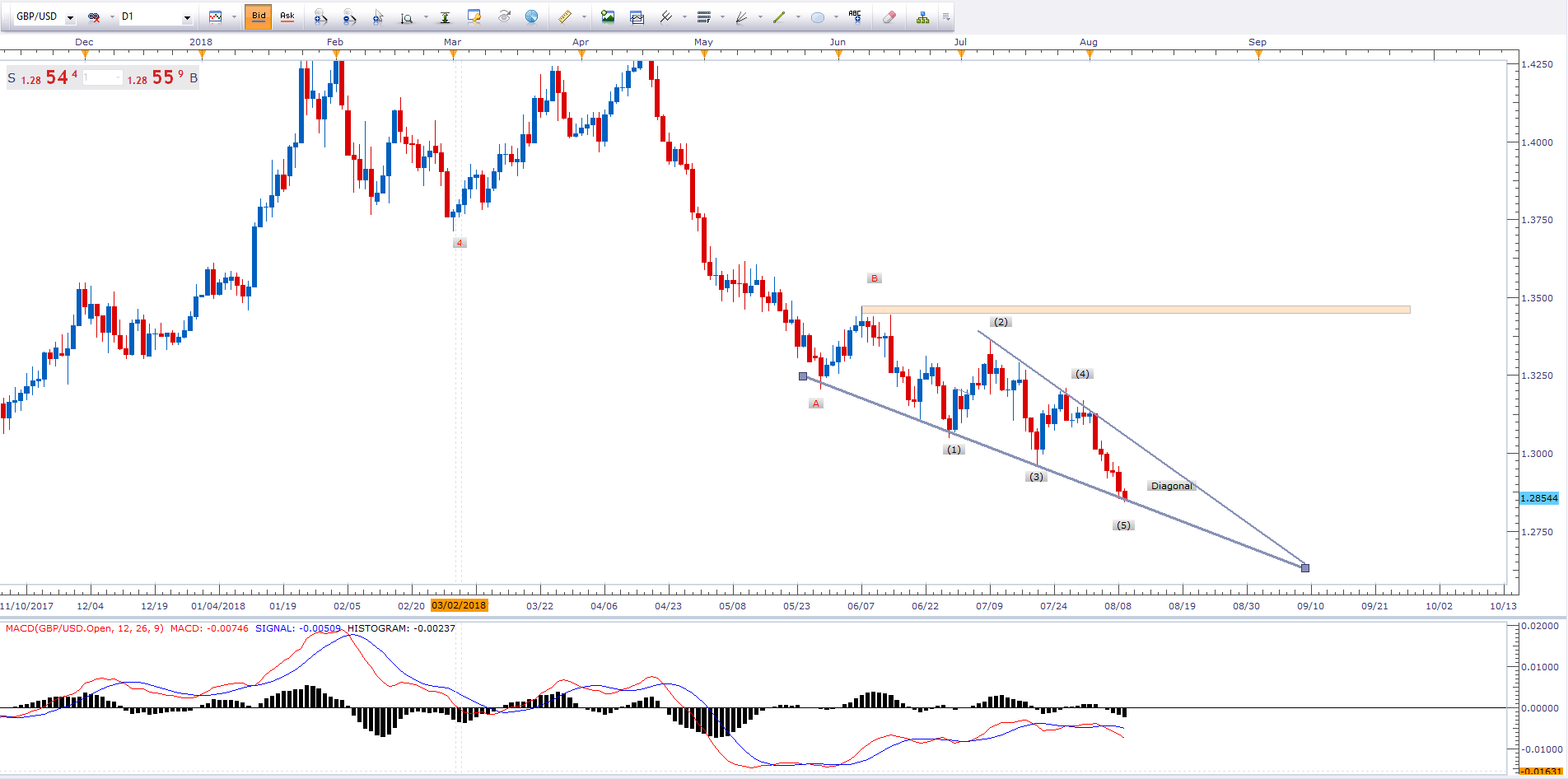Select the eraser tool

tap(889, 16)
